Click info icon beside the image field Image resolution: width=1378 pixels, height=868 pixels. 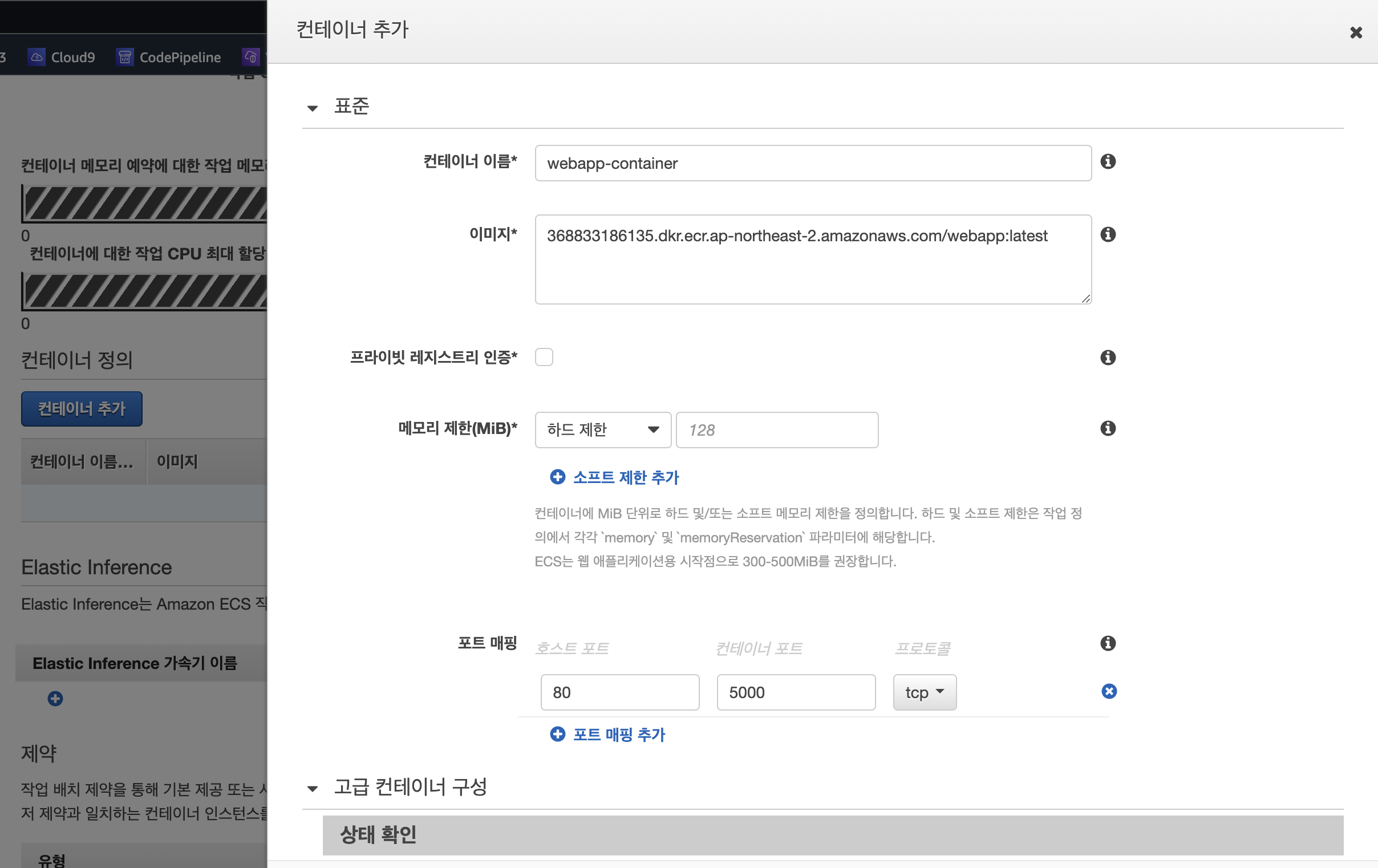coord(1108,234)
